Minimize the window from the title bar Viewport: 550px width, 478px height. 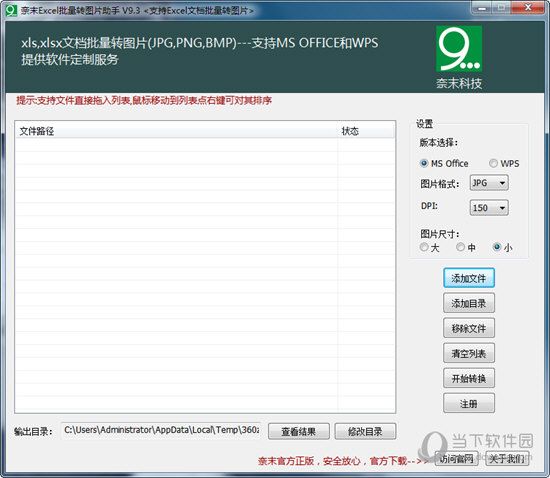[482, 8]
